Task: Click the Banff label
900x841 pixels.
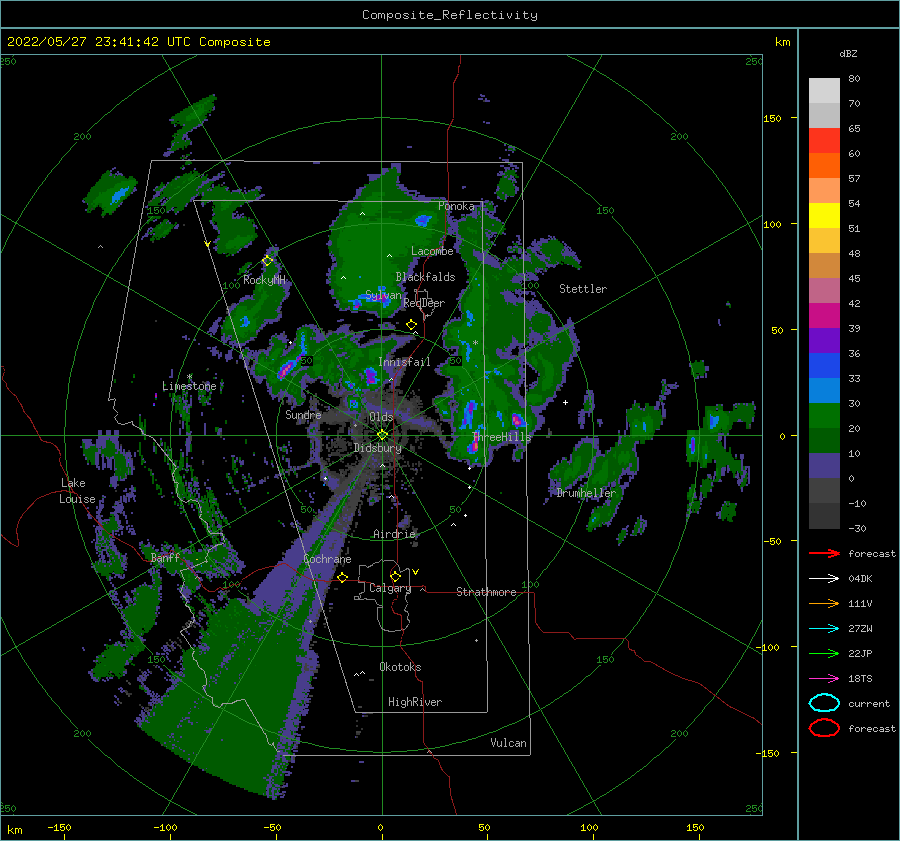Action: tap(165, 557)
